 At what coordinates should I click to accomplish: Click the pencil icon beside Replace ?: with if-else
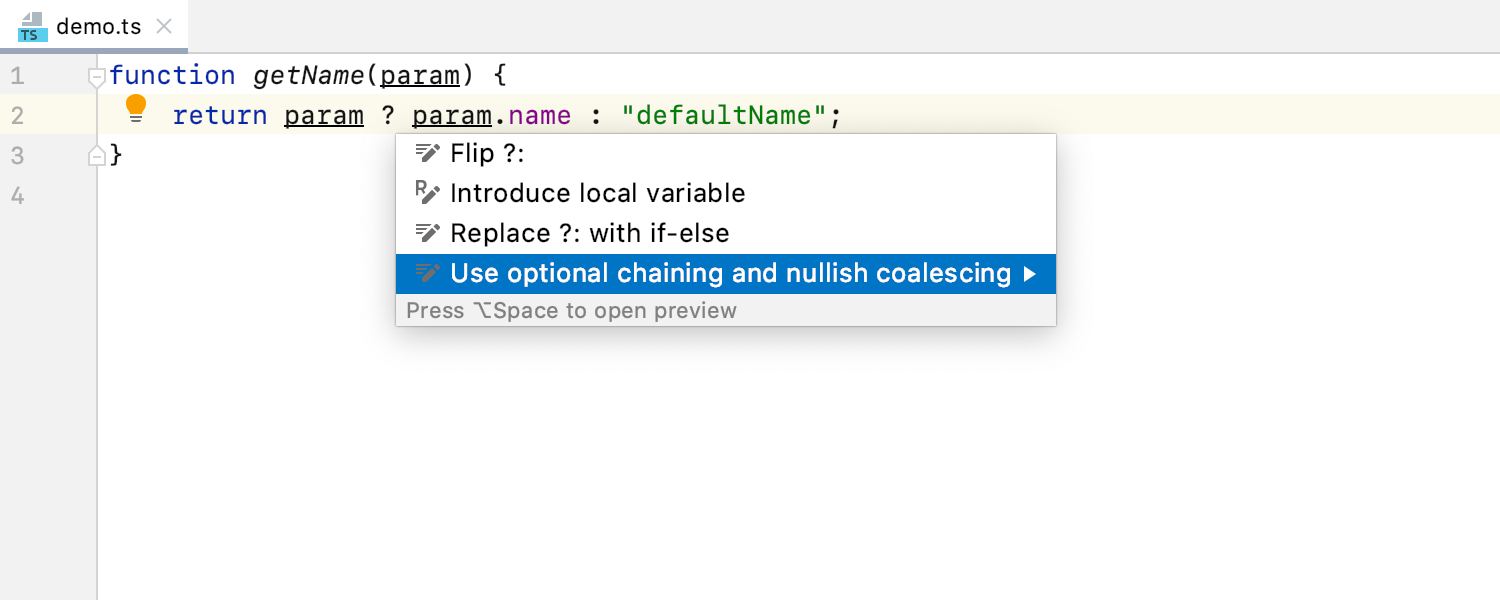tap(427, 233)
